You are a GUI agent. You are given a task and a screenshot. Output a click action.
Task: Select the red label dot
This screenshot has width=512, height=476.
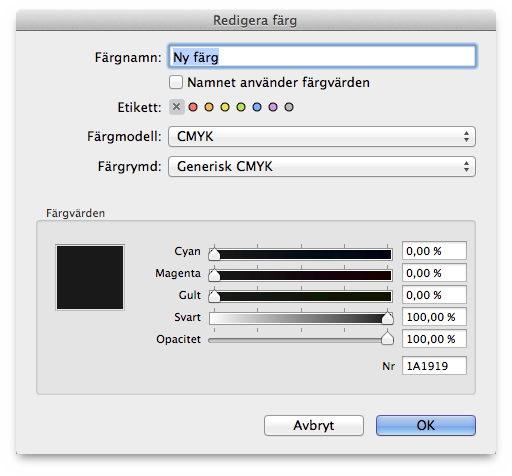coord(193,107)
